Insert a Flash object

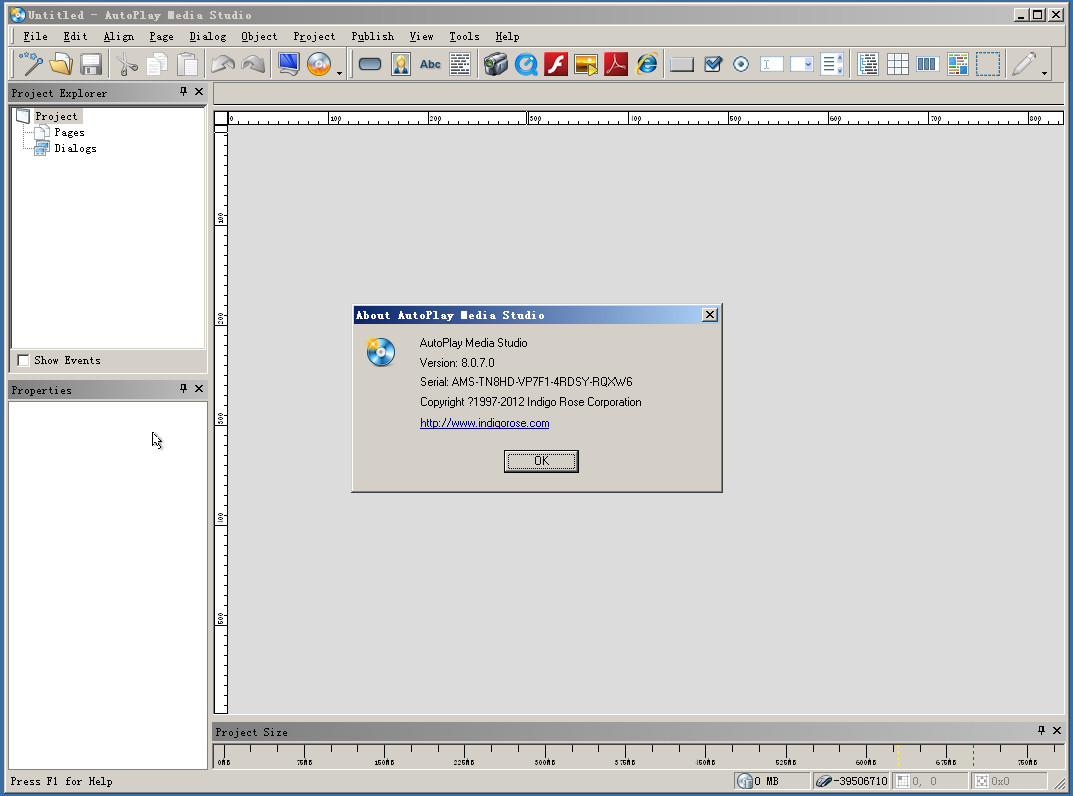tap(556, 64)
